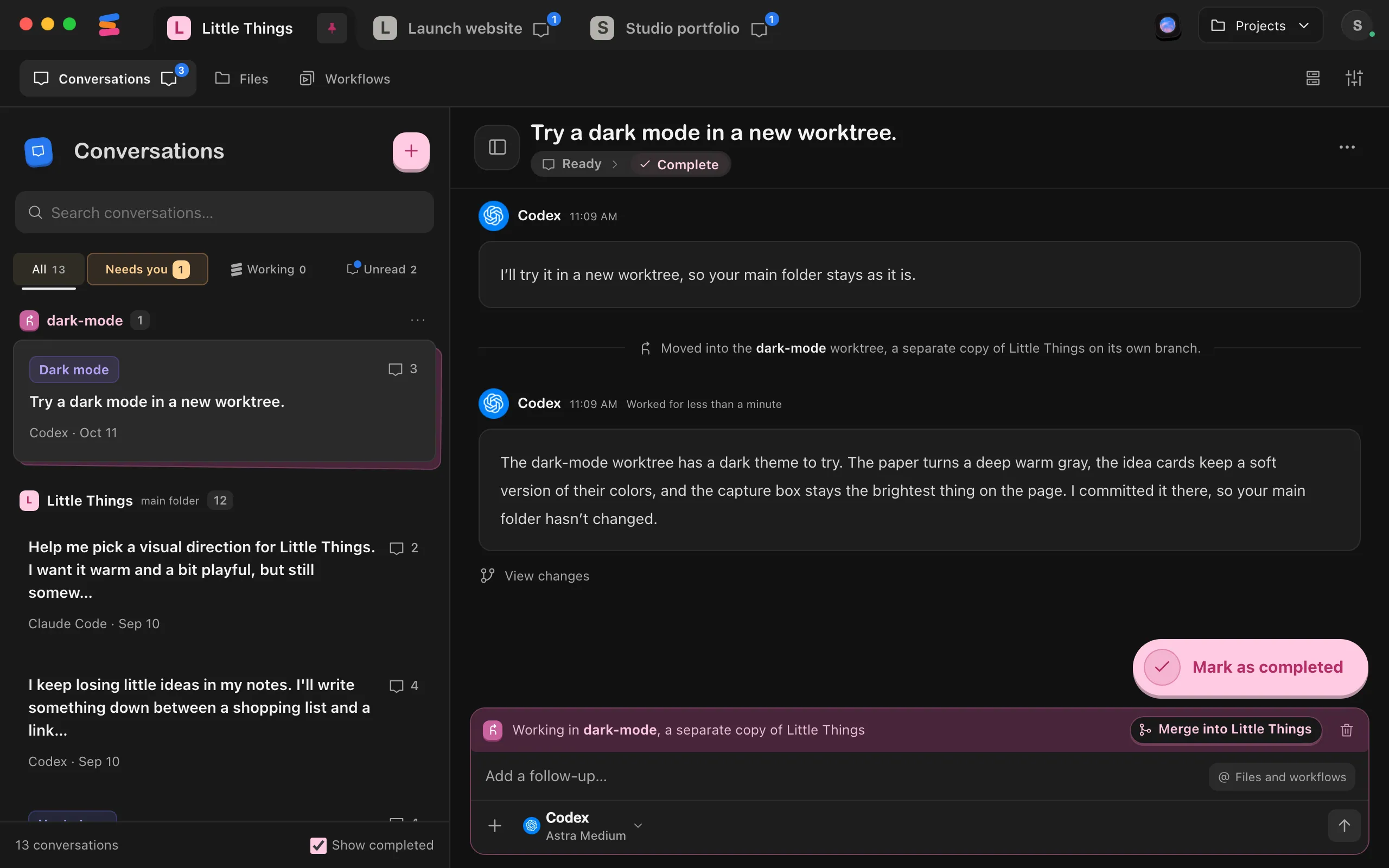Click the Files and workflows mention button
This screenshot has width=1389, height=868.
(x=1282, y=777)
